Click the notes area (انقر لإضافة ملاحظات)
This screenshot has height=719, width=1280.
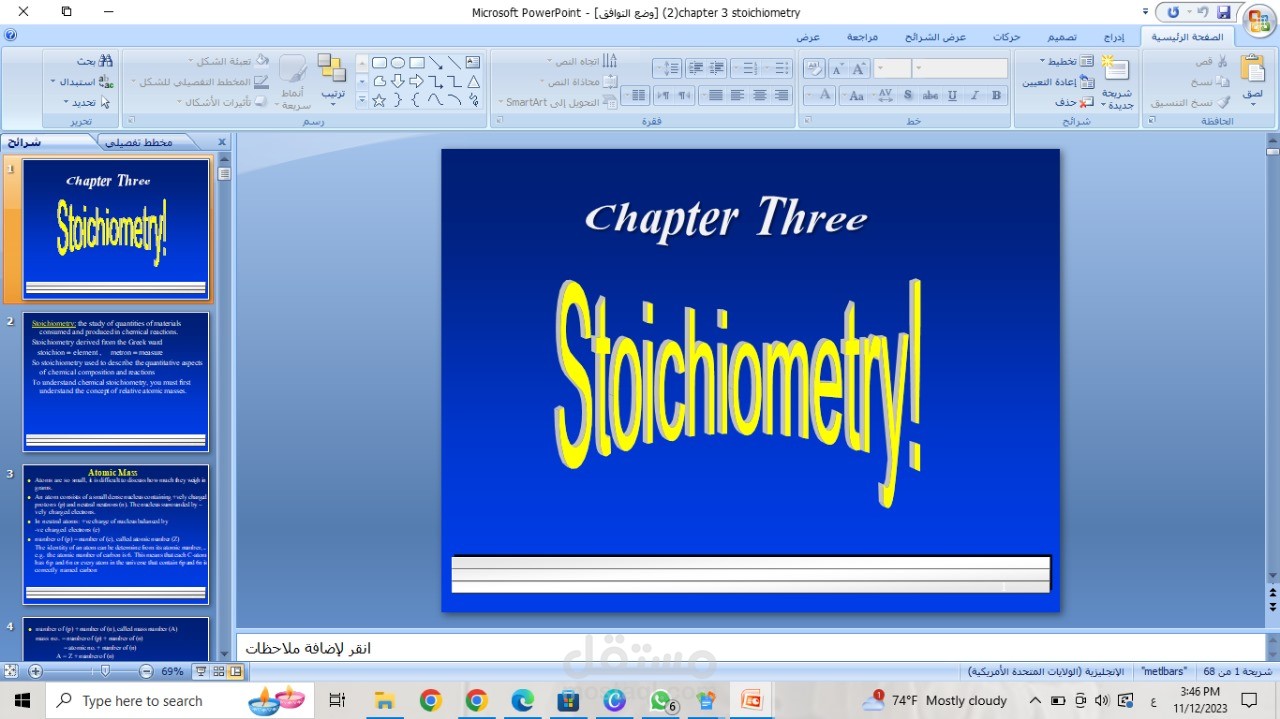pos(750,648)
